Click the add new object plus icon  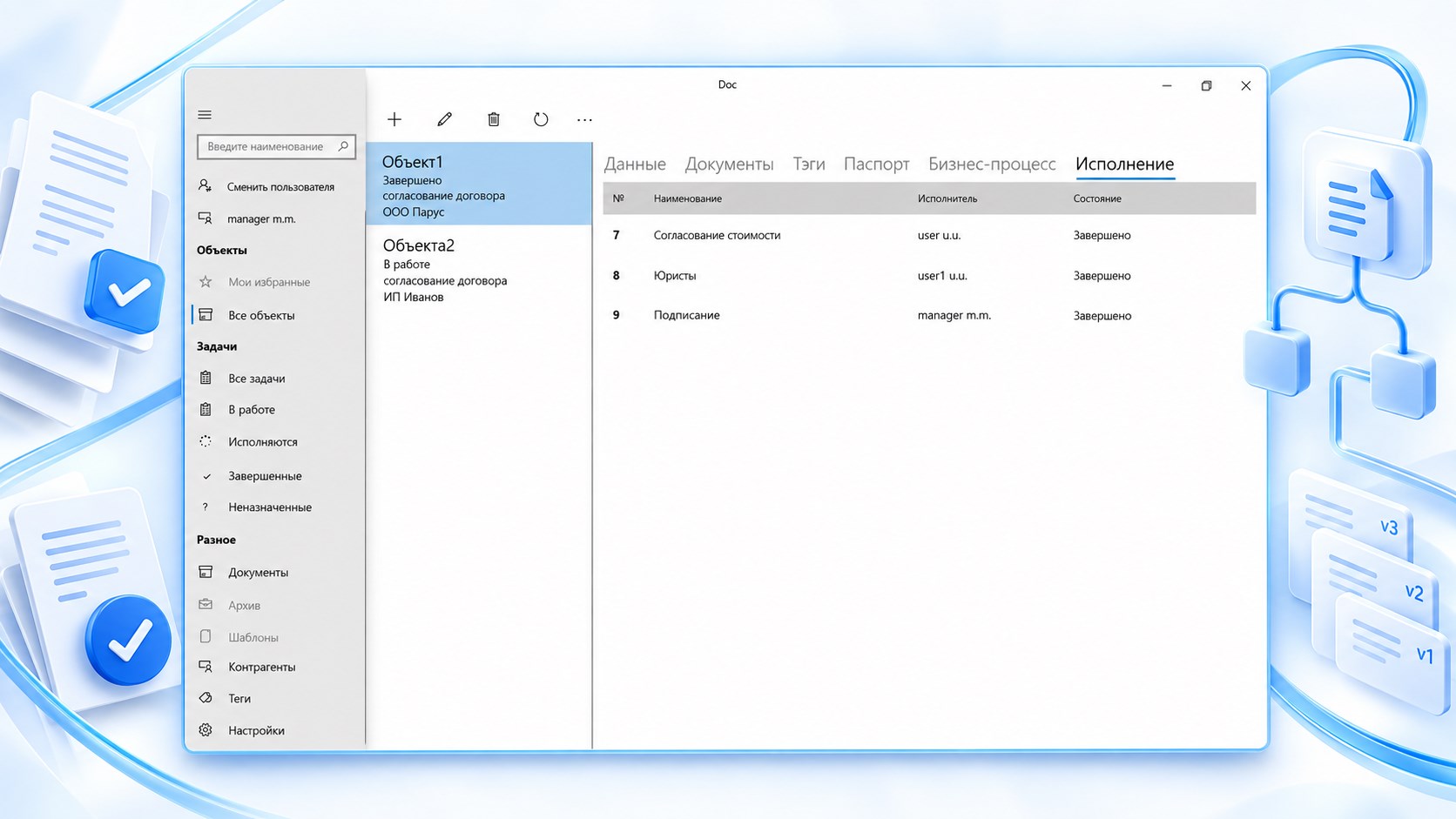(x=394, y=119)
